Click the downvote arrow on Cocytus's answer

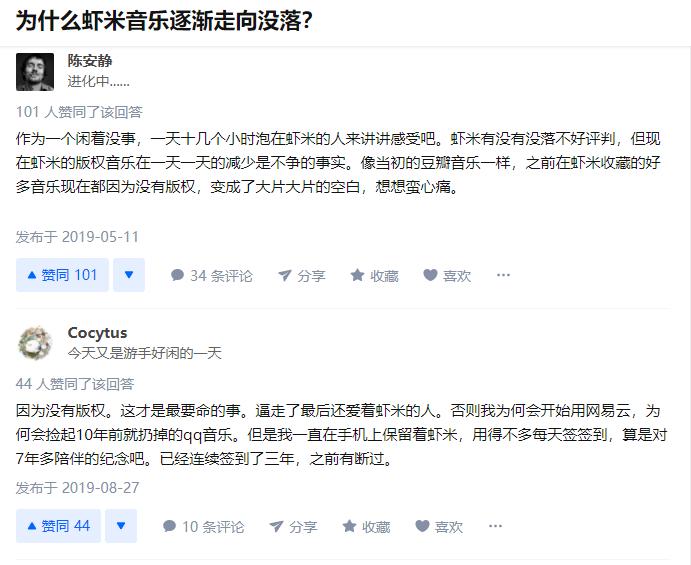[x=121, y=526]
